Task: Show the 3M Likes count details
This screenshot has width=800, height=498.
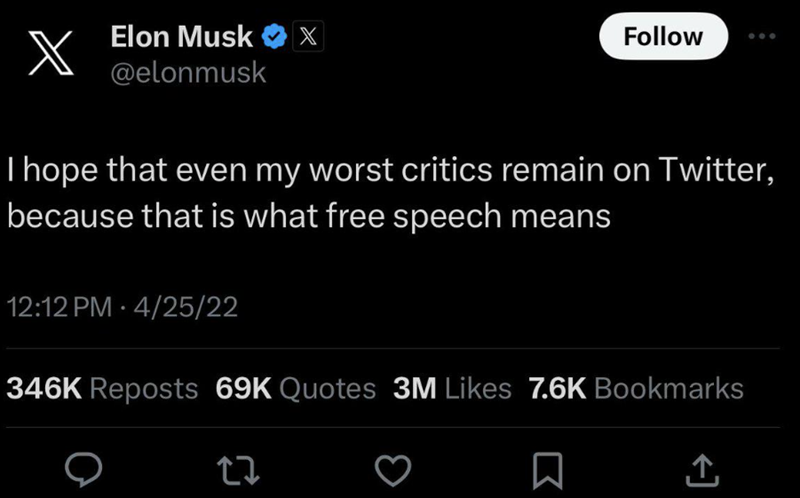Action: pos(453,388)
